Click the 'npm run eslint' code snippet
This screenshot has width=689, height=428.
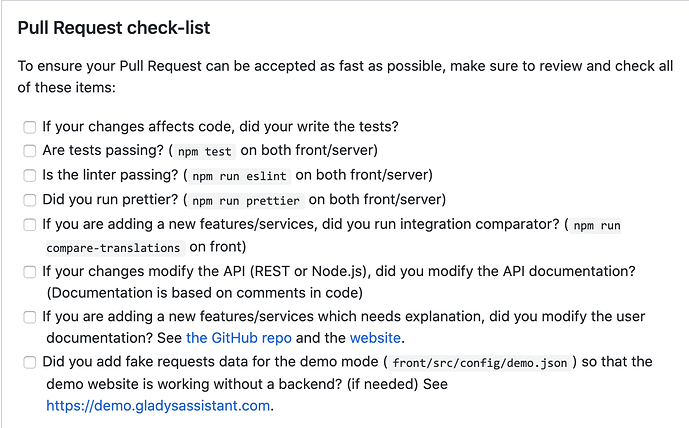click(239, 176)
